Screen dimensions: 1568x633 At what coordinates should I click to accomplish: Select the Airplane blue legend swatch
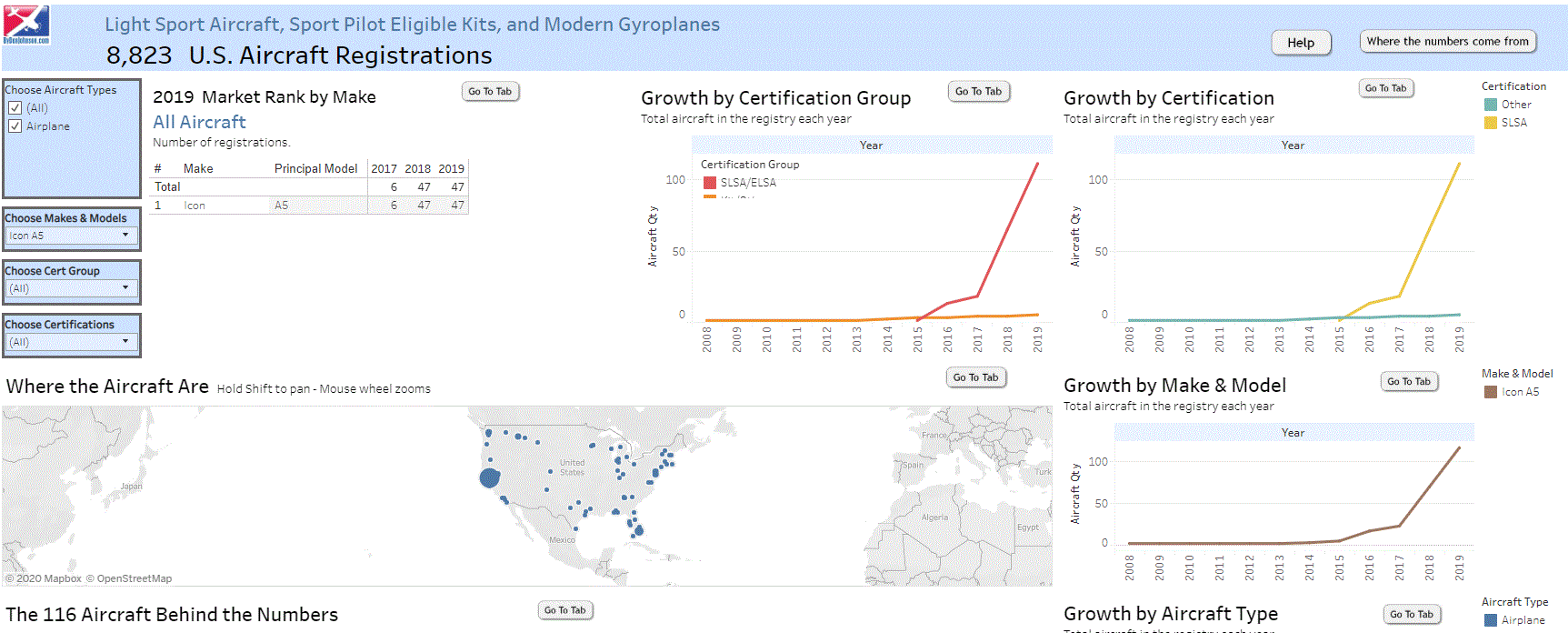(x=1491, y=620)
